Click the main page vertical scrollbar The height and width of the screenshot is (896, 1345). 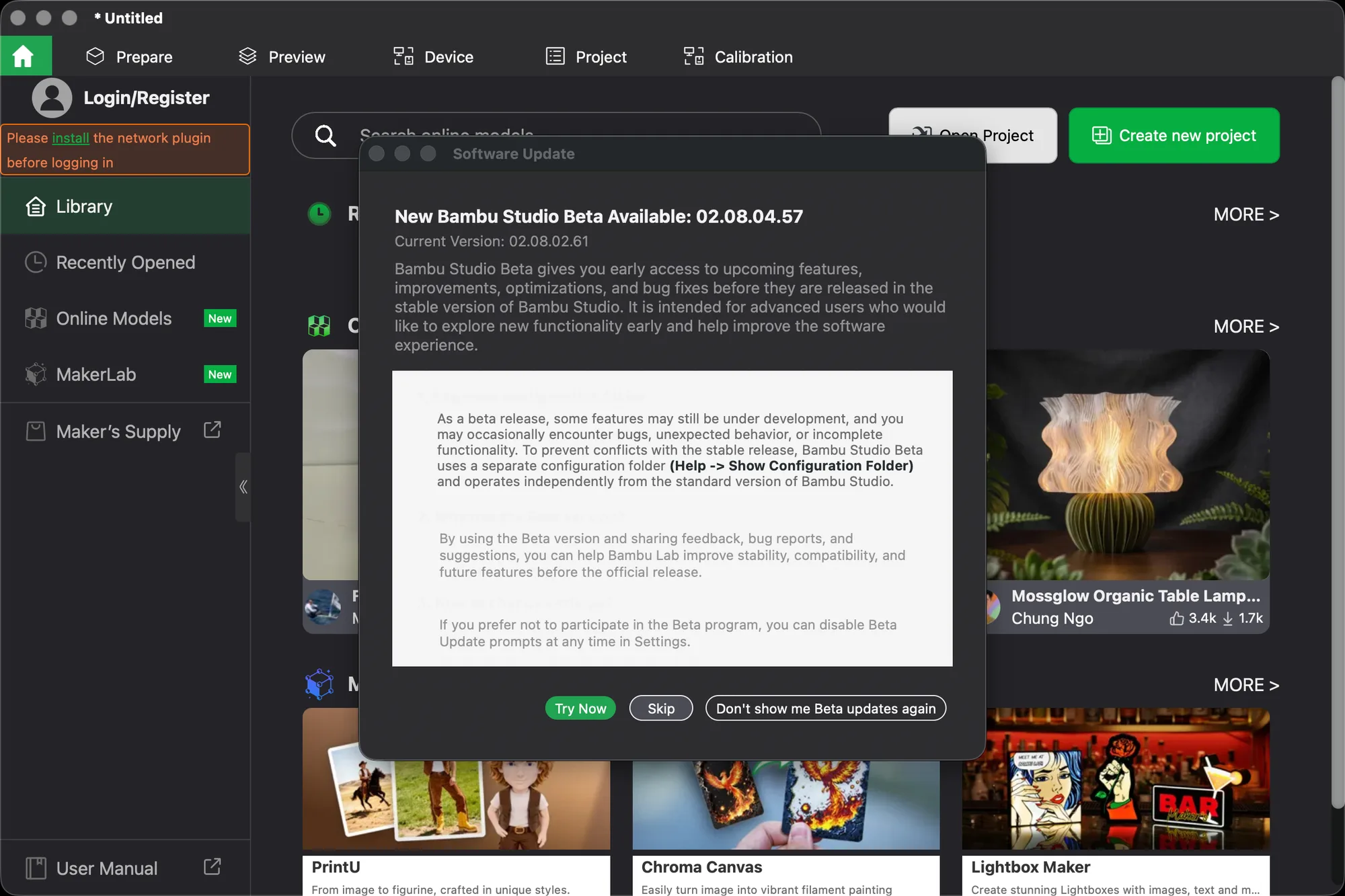point(1337,442)
